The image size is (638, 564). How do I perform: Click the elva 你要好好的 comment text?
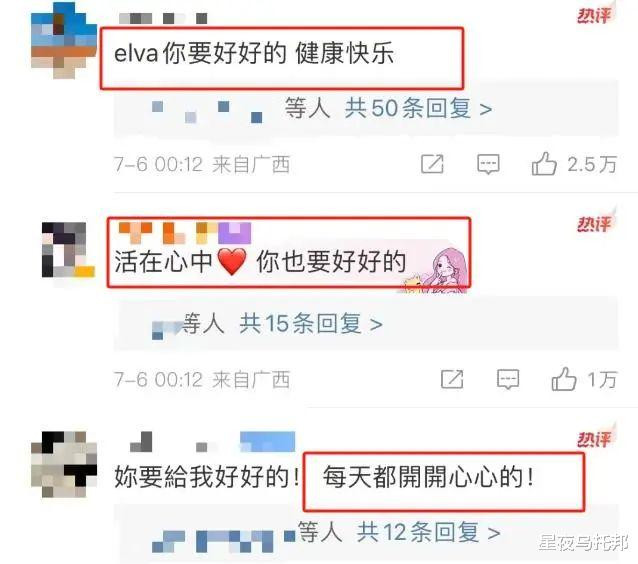click(x=254, y=53)
